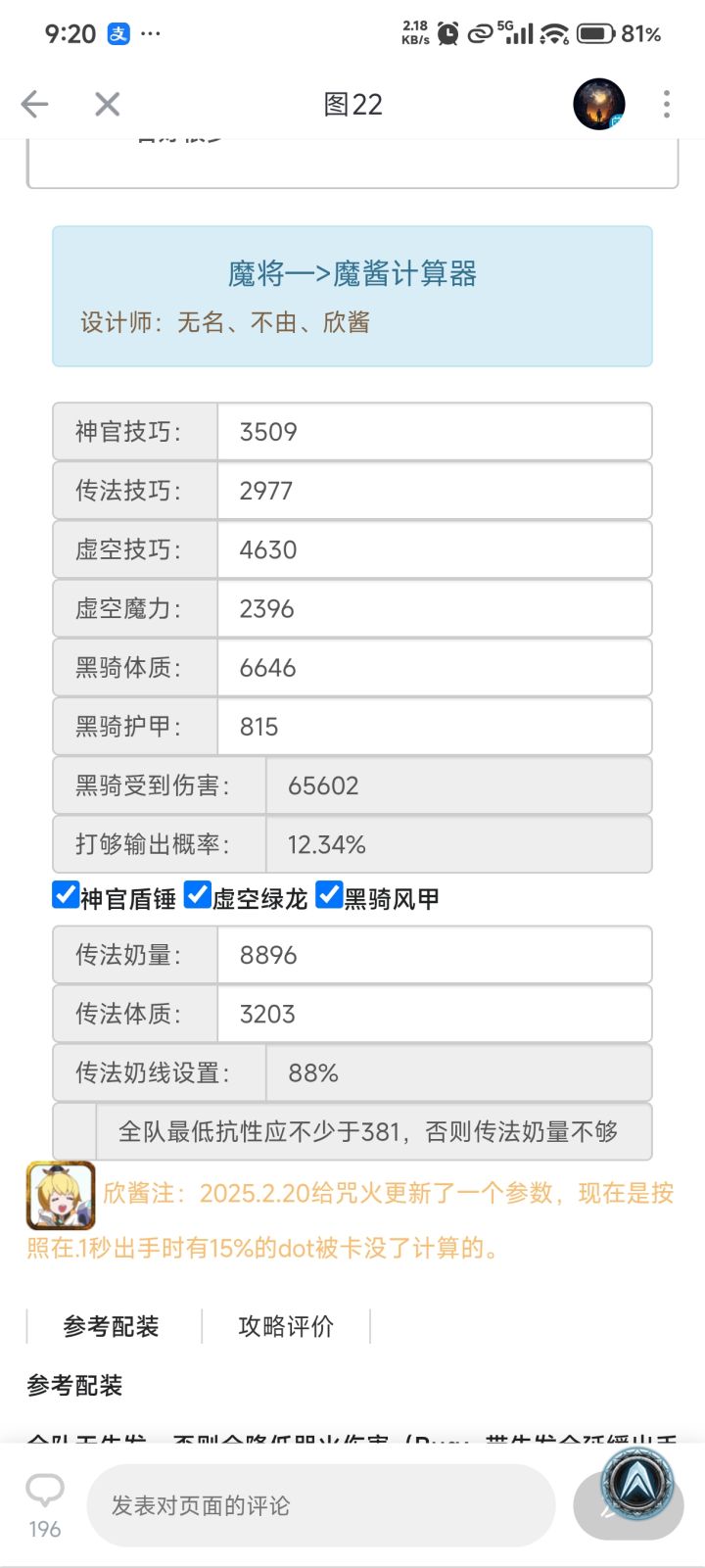Image resolution: width=705 pixels, height=1568 pixels.
Task: Tap the back arrow icon
Action: [x=35, y=104]
